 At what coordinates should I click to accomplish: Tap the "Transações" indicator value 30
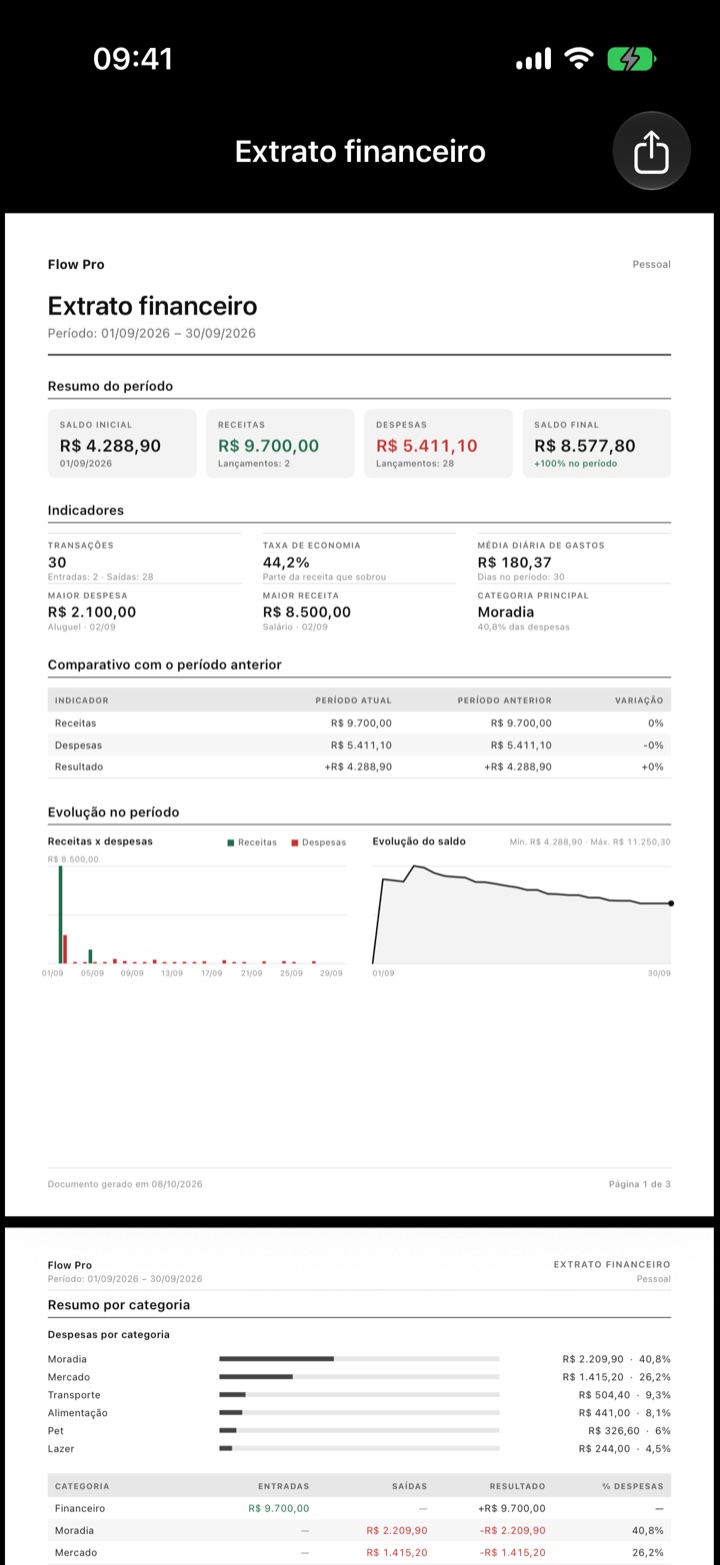57,563
